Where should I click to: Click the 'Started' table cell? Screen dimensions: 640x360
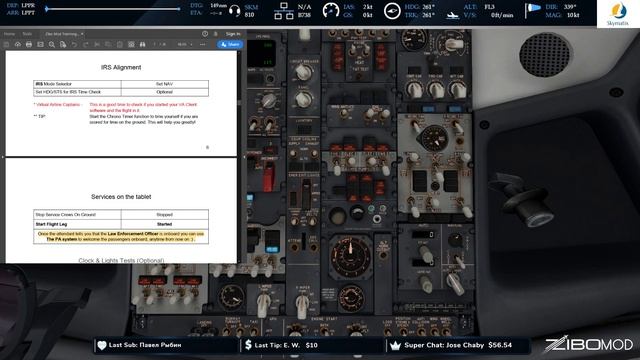pyautogui.click(x=164, y=224)
